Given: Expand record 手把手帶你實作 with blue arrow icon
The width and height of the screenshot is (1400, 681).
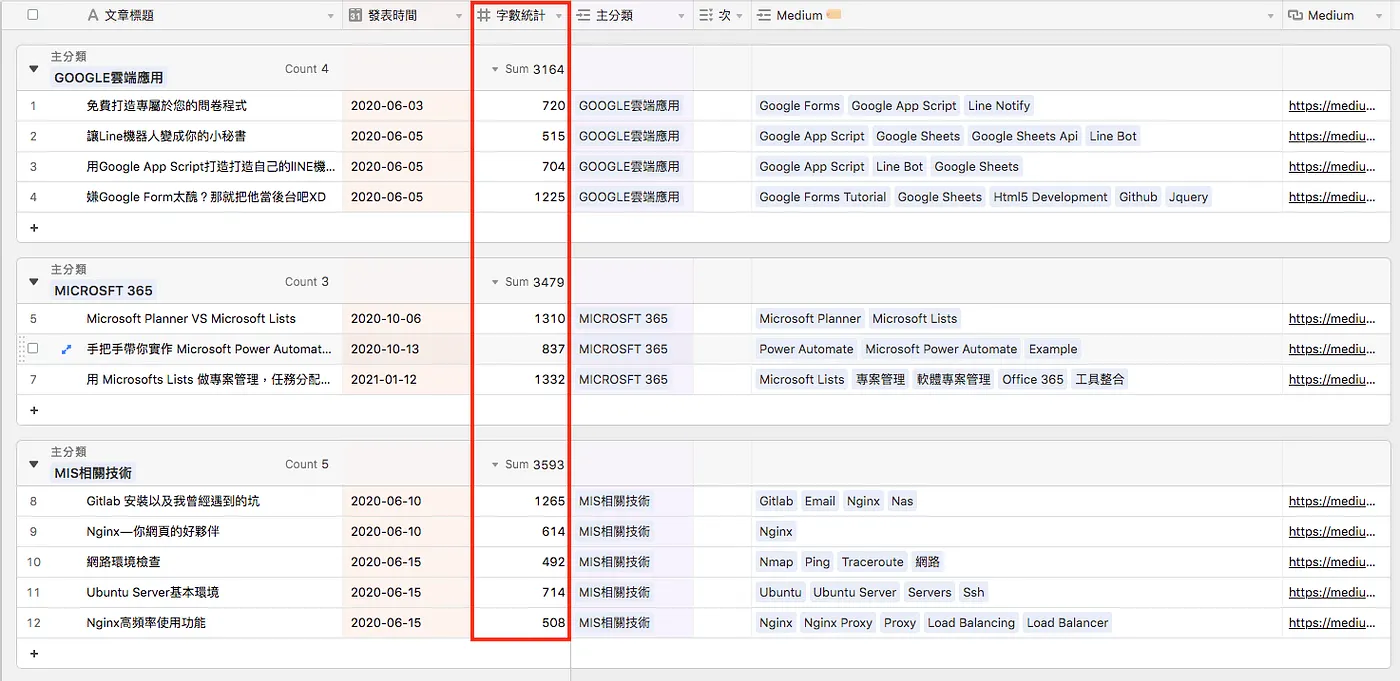Looking at the screenshot, I should (66, 349).
